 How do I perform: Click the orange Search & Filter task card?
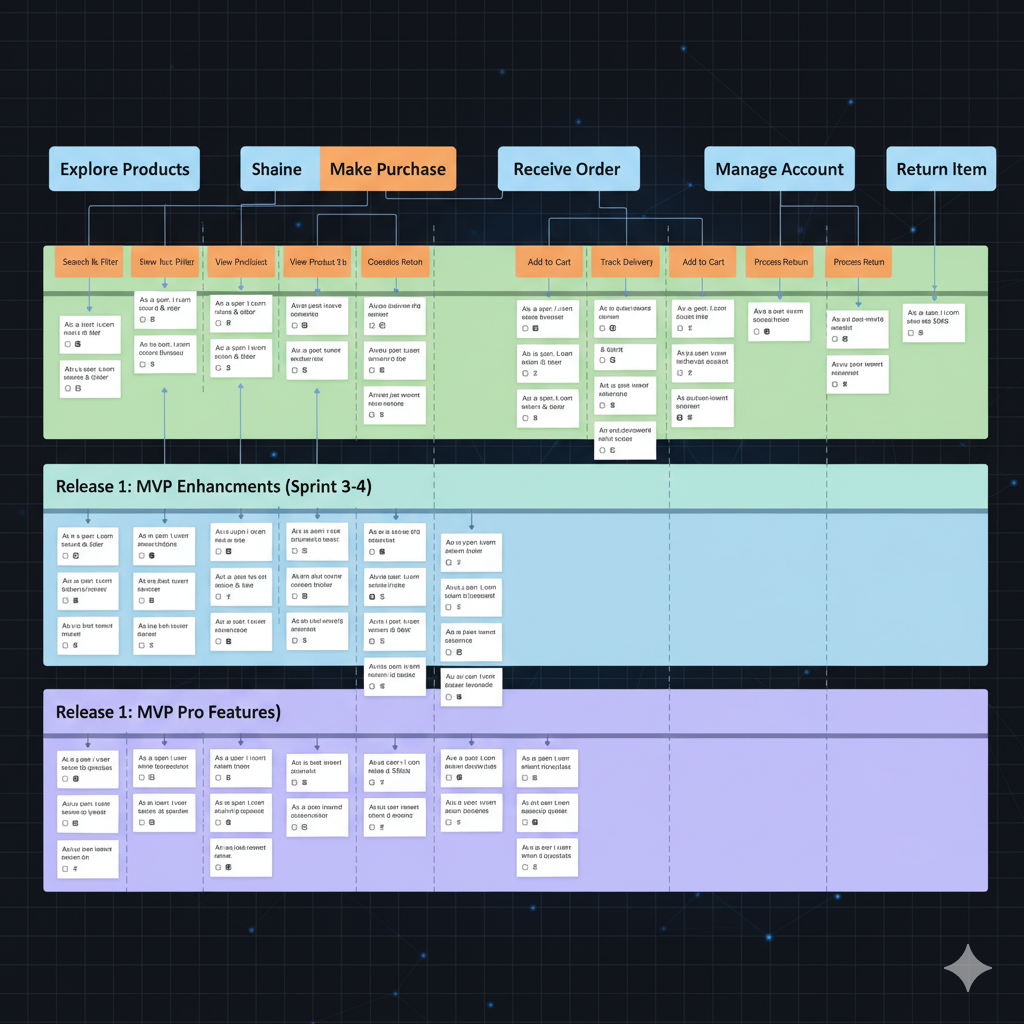tap(90, 262)
